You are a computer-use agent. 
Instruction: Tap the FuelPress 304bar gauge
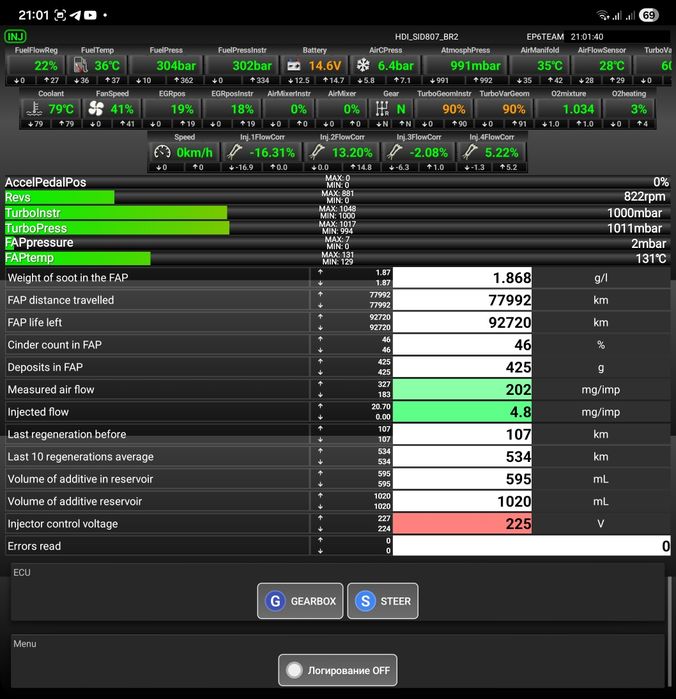(165, 66)
